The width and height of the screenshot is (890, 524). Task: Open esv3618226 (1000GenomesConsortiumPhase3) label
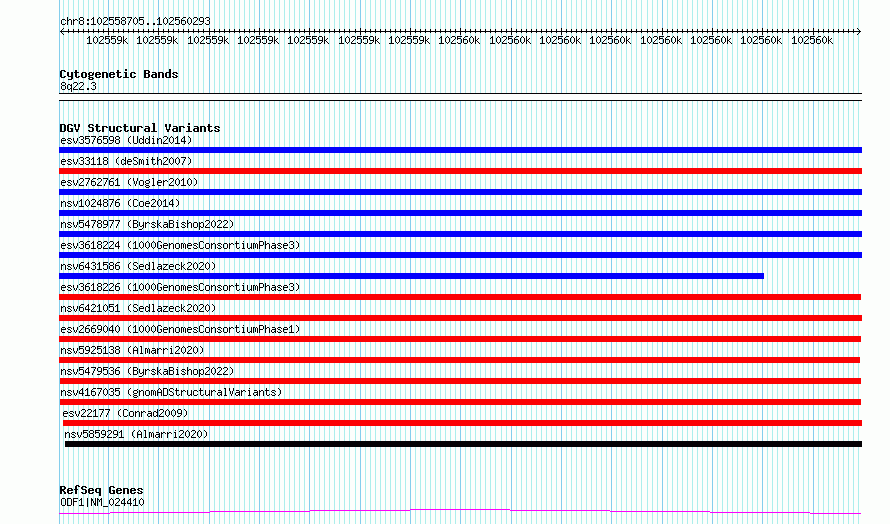180,287
